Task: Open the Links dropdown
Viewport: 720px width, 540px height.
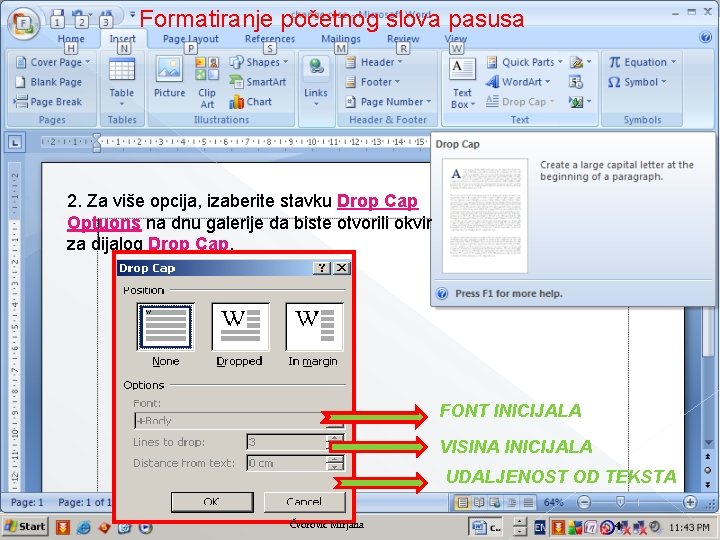Action: coord(316,83)
